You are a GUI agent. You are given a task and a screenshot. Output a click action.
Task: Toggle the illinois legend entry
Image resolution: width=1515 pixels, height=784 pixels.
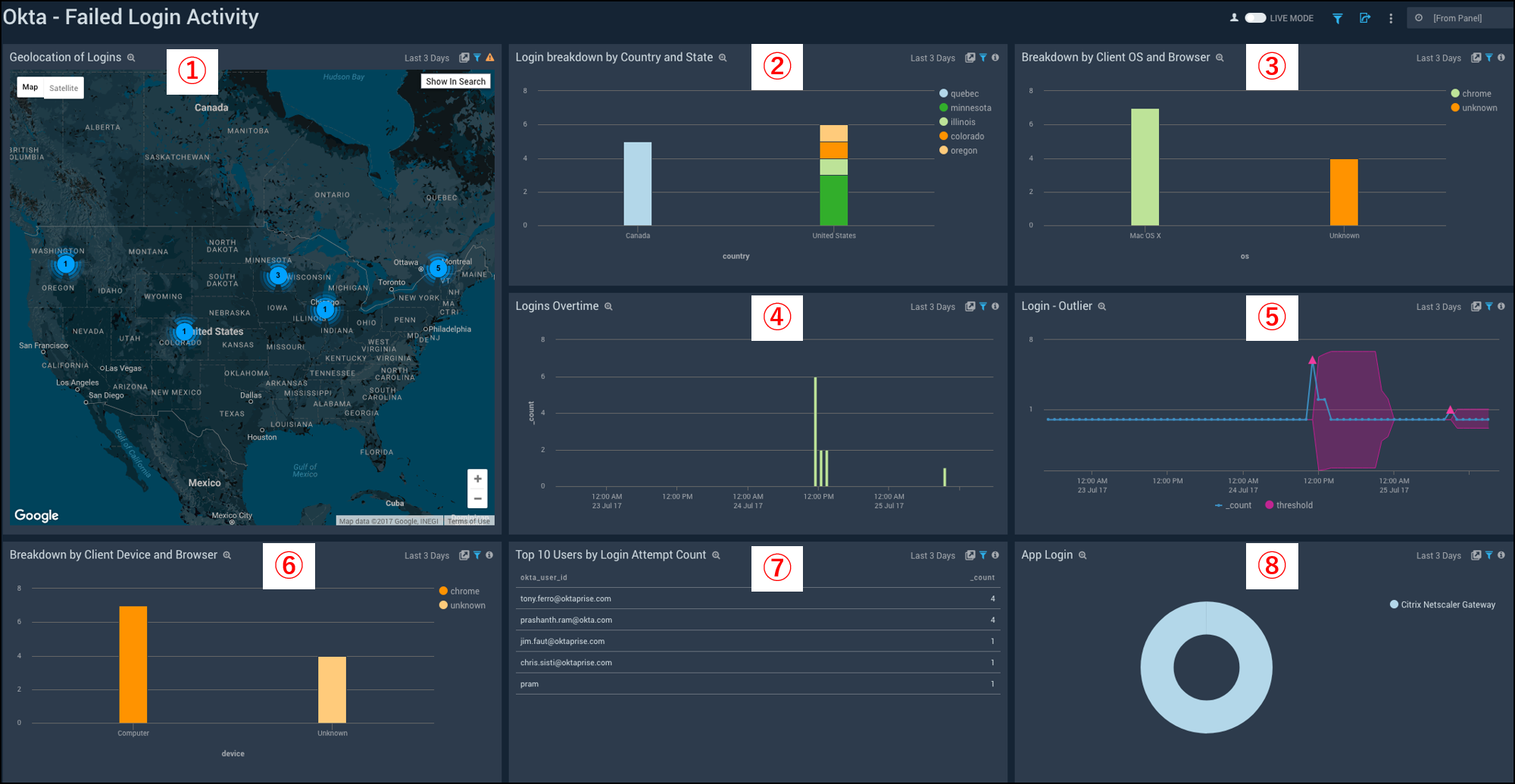[957, 122]
